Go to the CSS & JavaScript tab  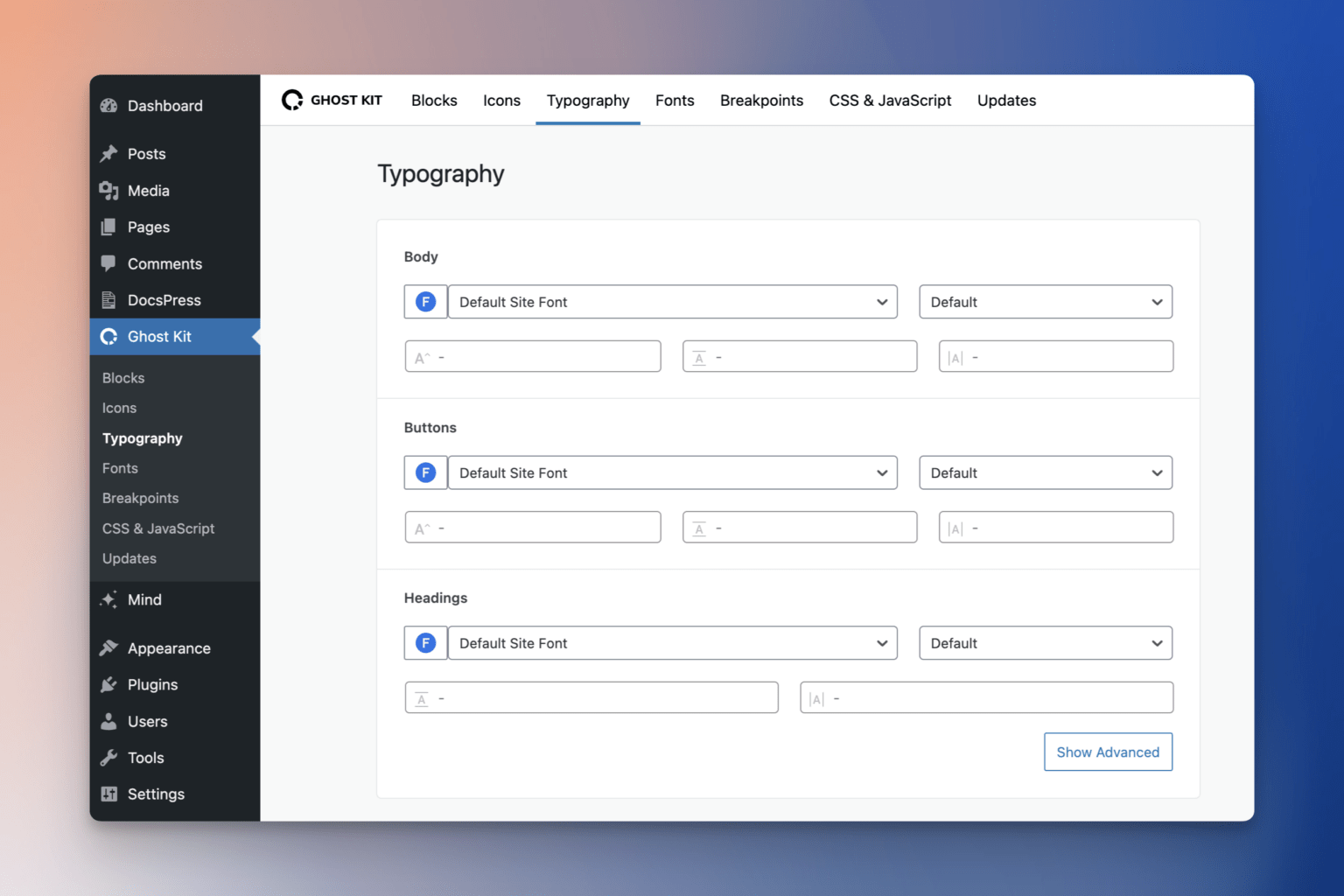click(x=890, y=101)
